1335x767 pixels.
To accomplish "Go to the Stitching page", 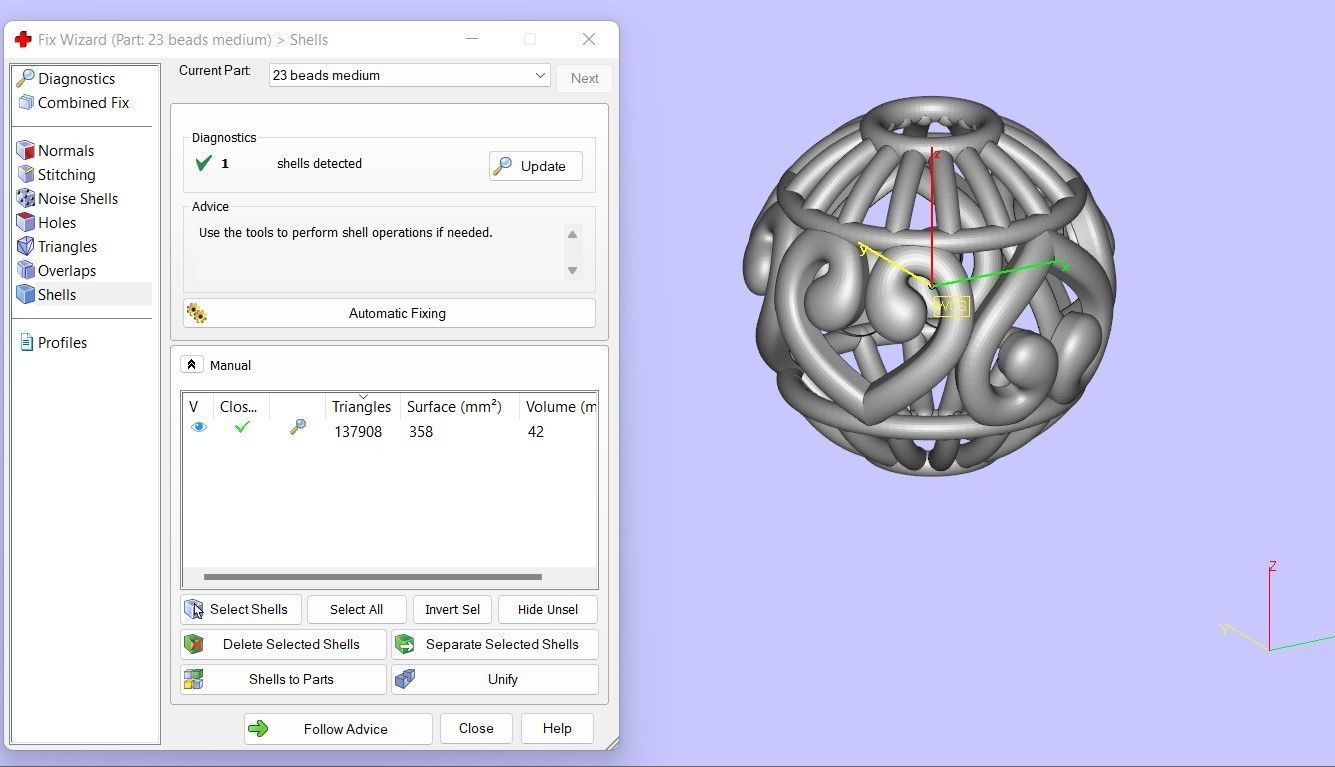I will [x=67, y=174].
